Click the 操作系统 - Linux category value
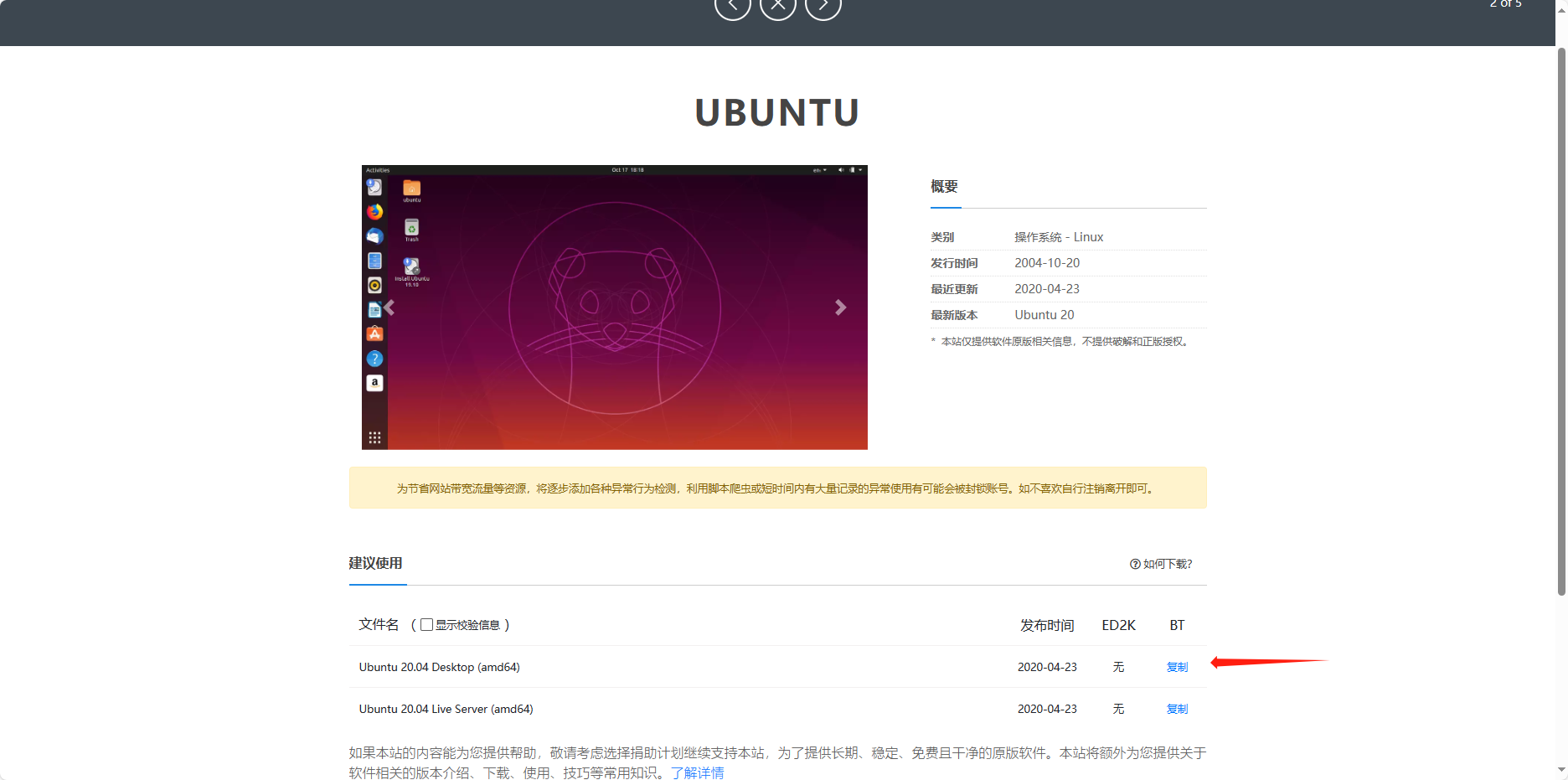Image resolution: width=1568 pixels, height=780 pixels. 1059,237
